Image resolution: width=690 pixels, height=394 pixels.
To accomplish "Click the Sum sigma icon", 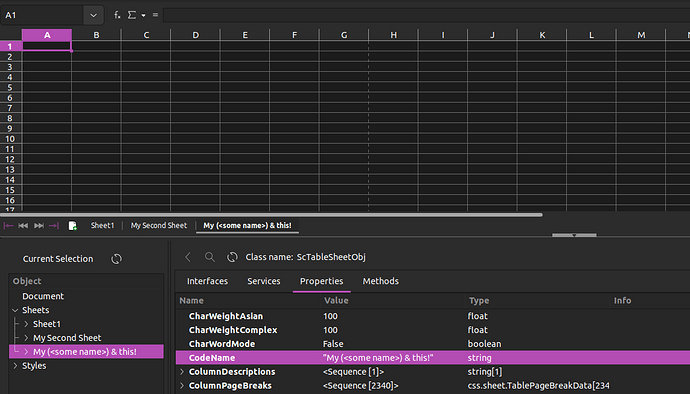I will pyautogui.click(x=132, y=15).
